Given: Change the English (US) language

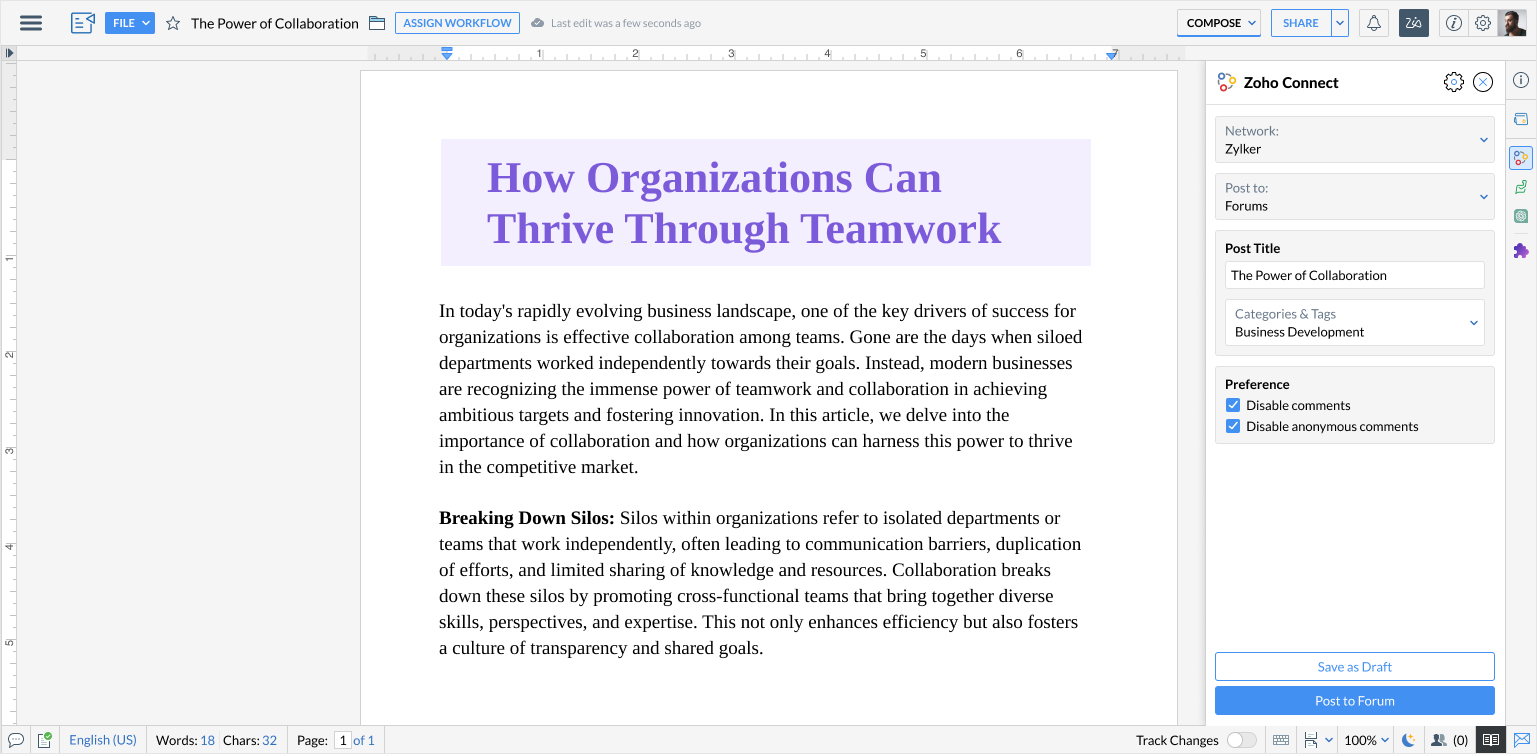Looking at the screenshot, I should coord(103,740).
